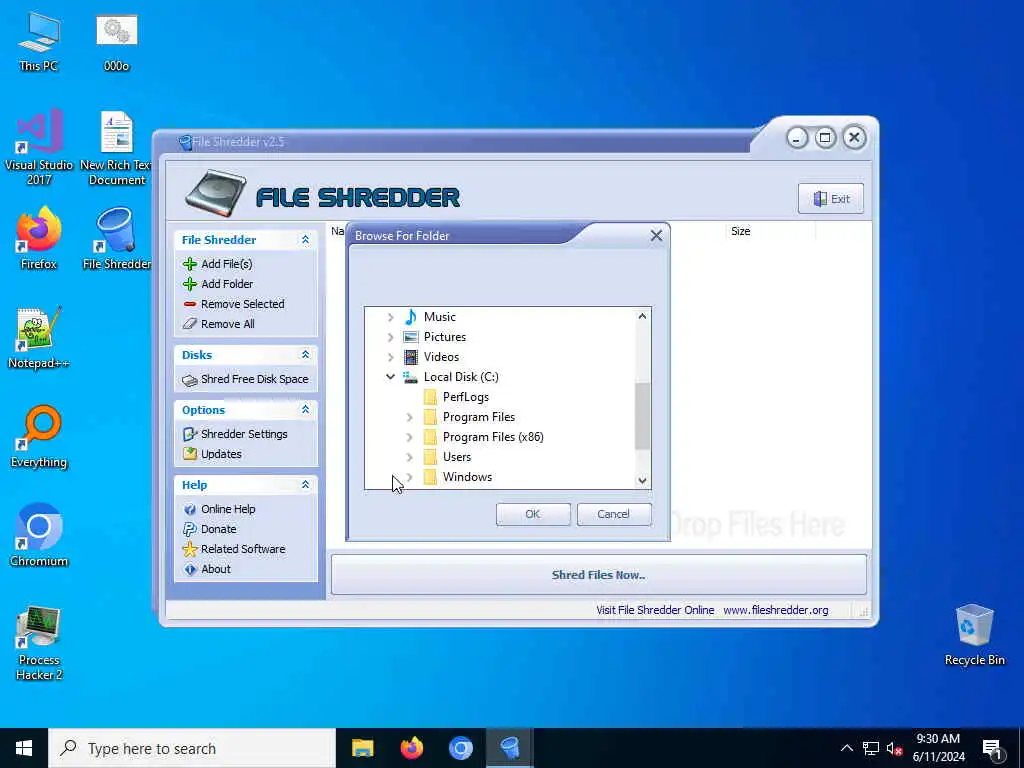Click the Shred Free Disk Space drive icon
The height and width of the screenshot is (768, 1024).
189,380
